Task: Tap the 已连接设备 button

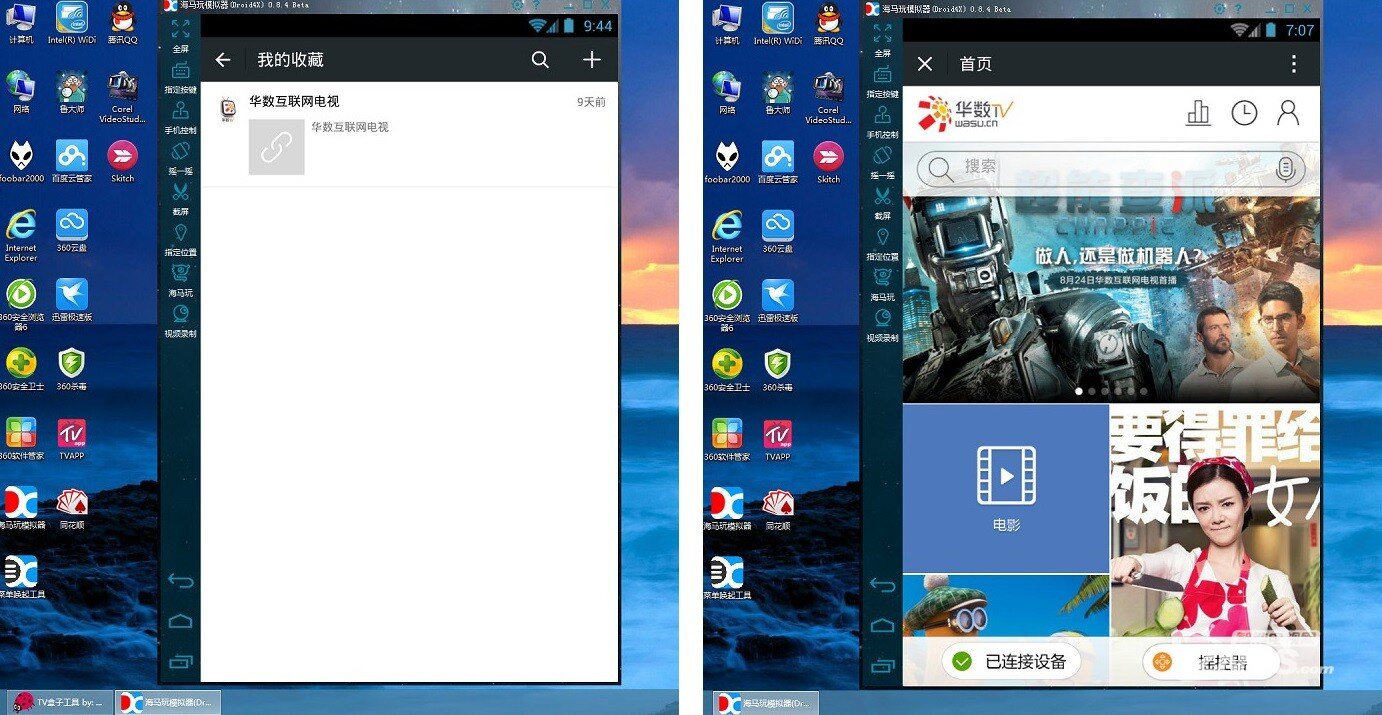Action: pos(1011,661)
